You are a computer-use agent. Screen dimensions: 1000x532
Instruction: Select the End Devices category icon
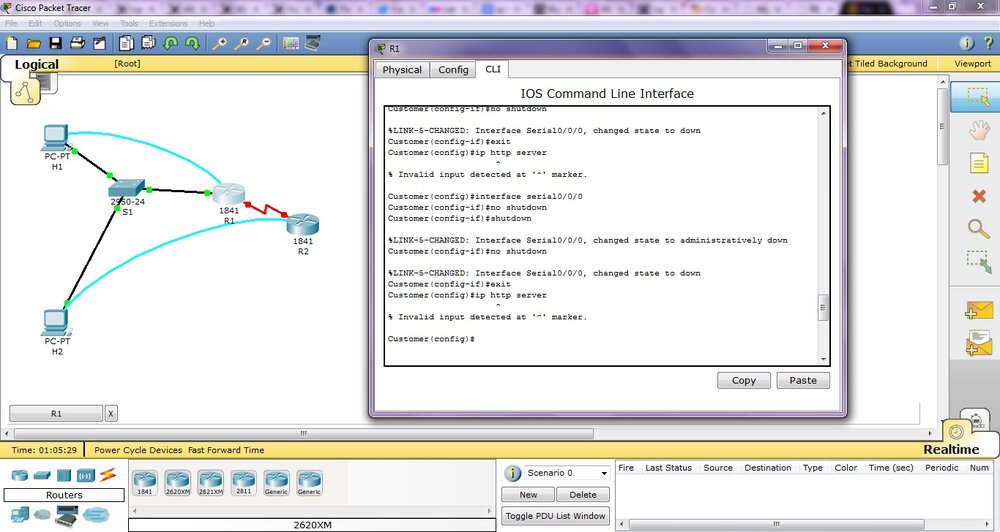tap(20, 514)
